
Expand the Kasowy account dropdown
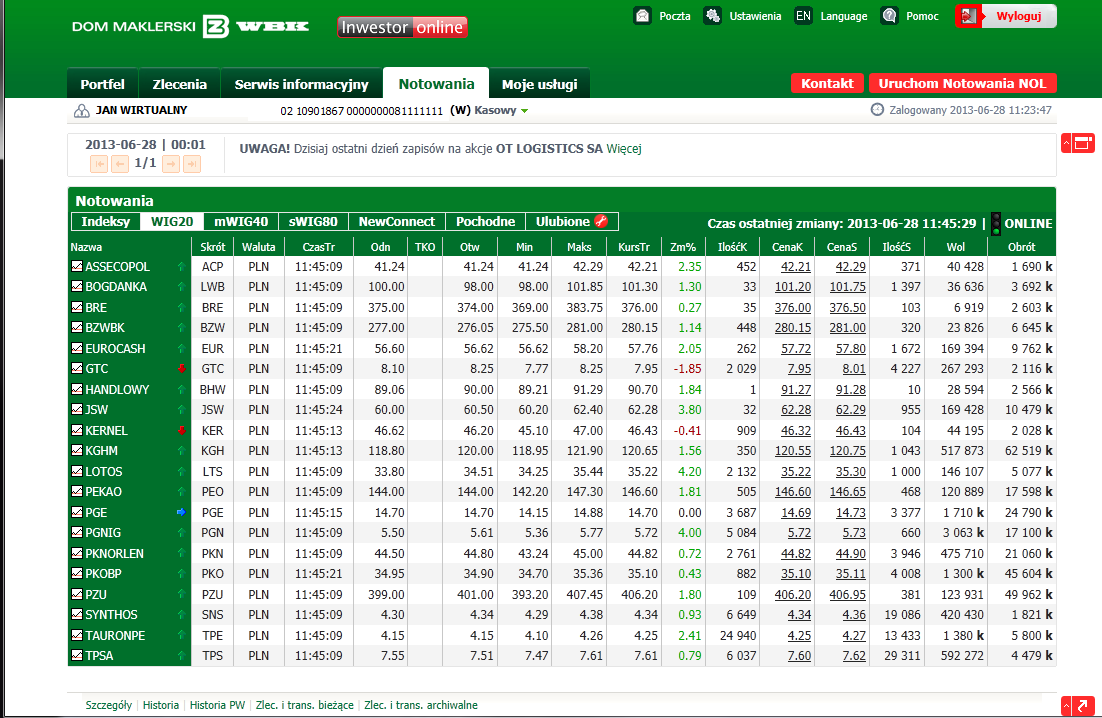(524, 111)
